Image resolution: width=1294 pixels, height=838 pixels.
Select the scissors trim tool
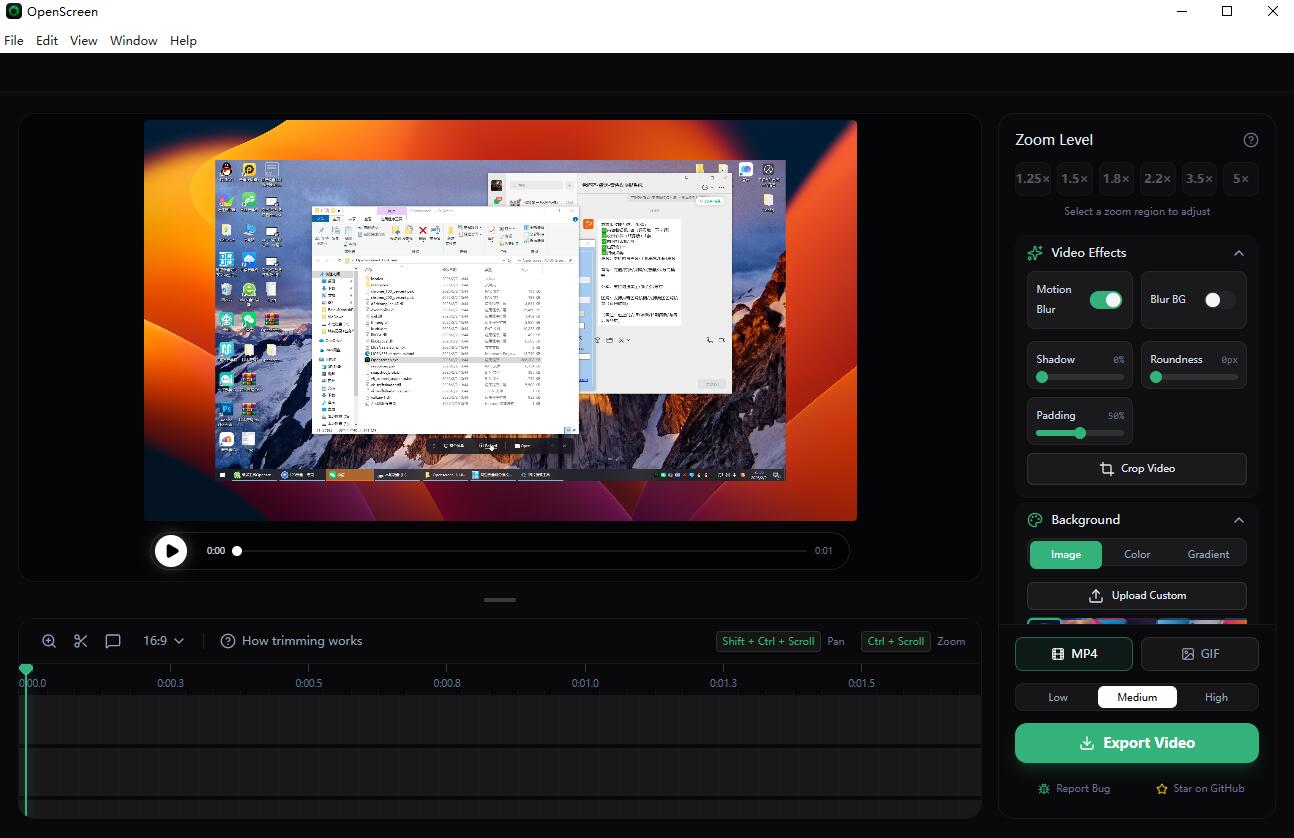tap(80, 640)
